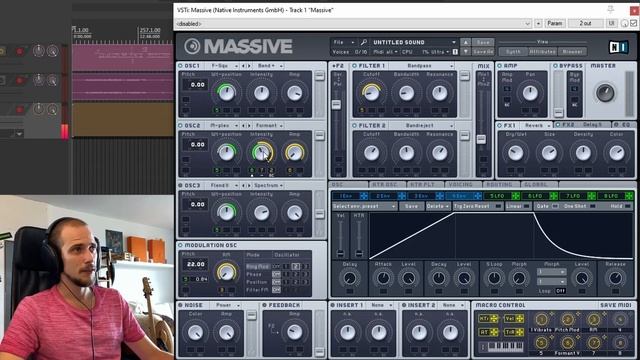This screenshot has height=360, width=640.
Task: Click the Browser view button
Action: coord(572,52)
